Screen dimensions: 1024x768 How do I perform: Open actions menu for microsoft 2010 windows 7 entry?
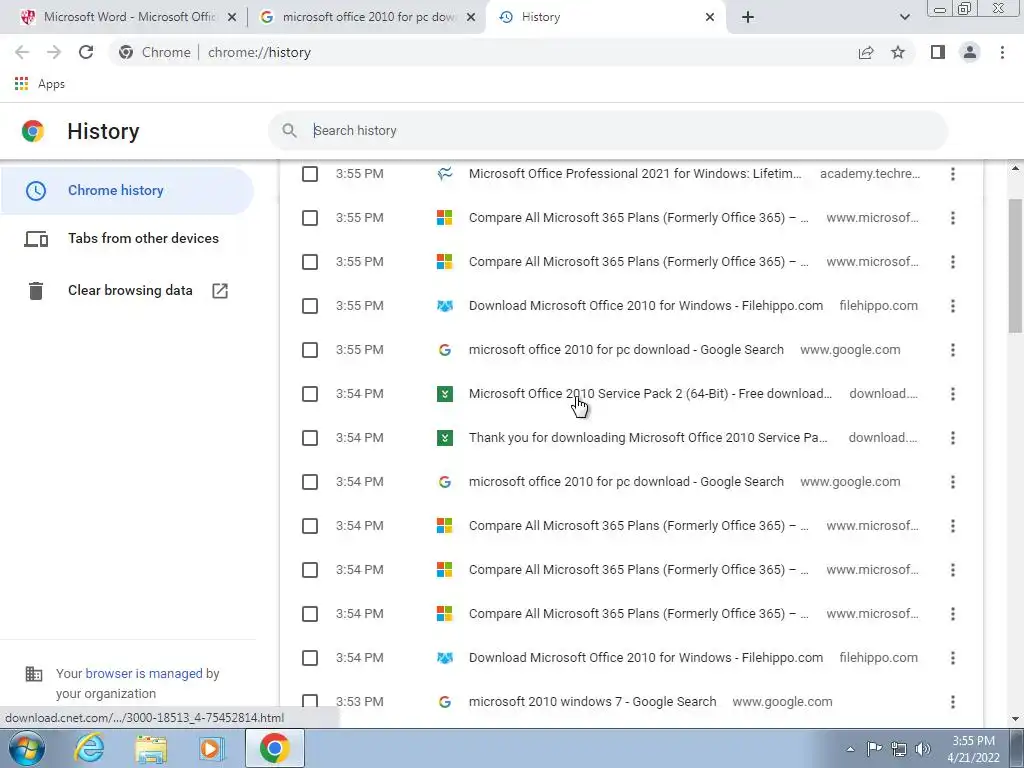(x=953, y=702)
